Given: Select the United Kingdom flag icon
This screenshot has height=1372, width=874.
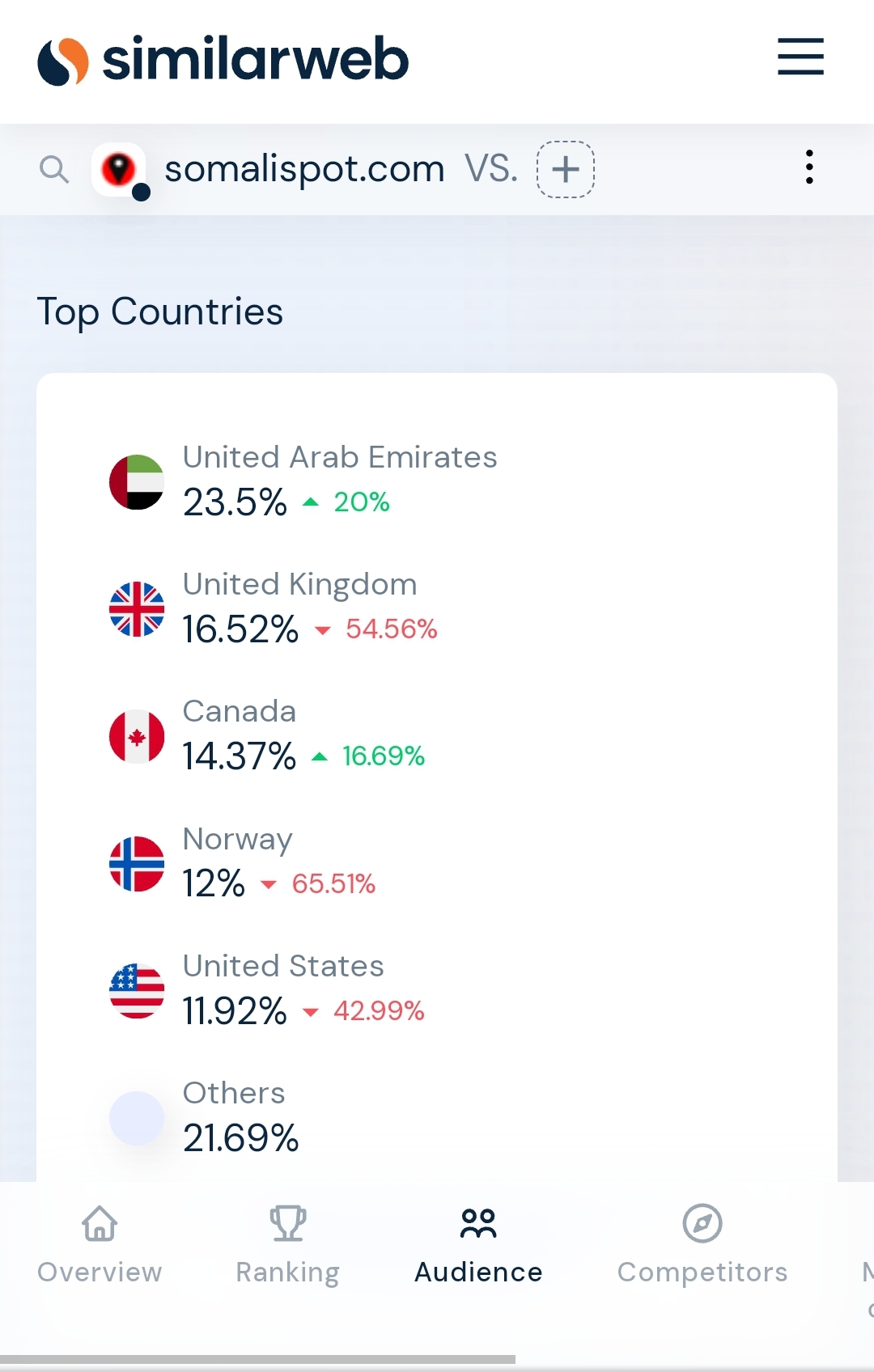Looking at the screenshot, I should (x=137, y=609).
